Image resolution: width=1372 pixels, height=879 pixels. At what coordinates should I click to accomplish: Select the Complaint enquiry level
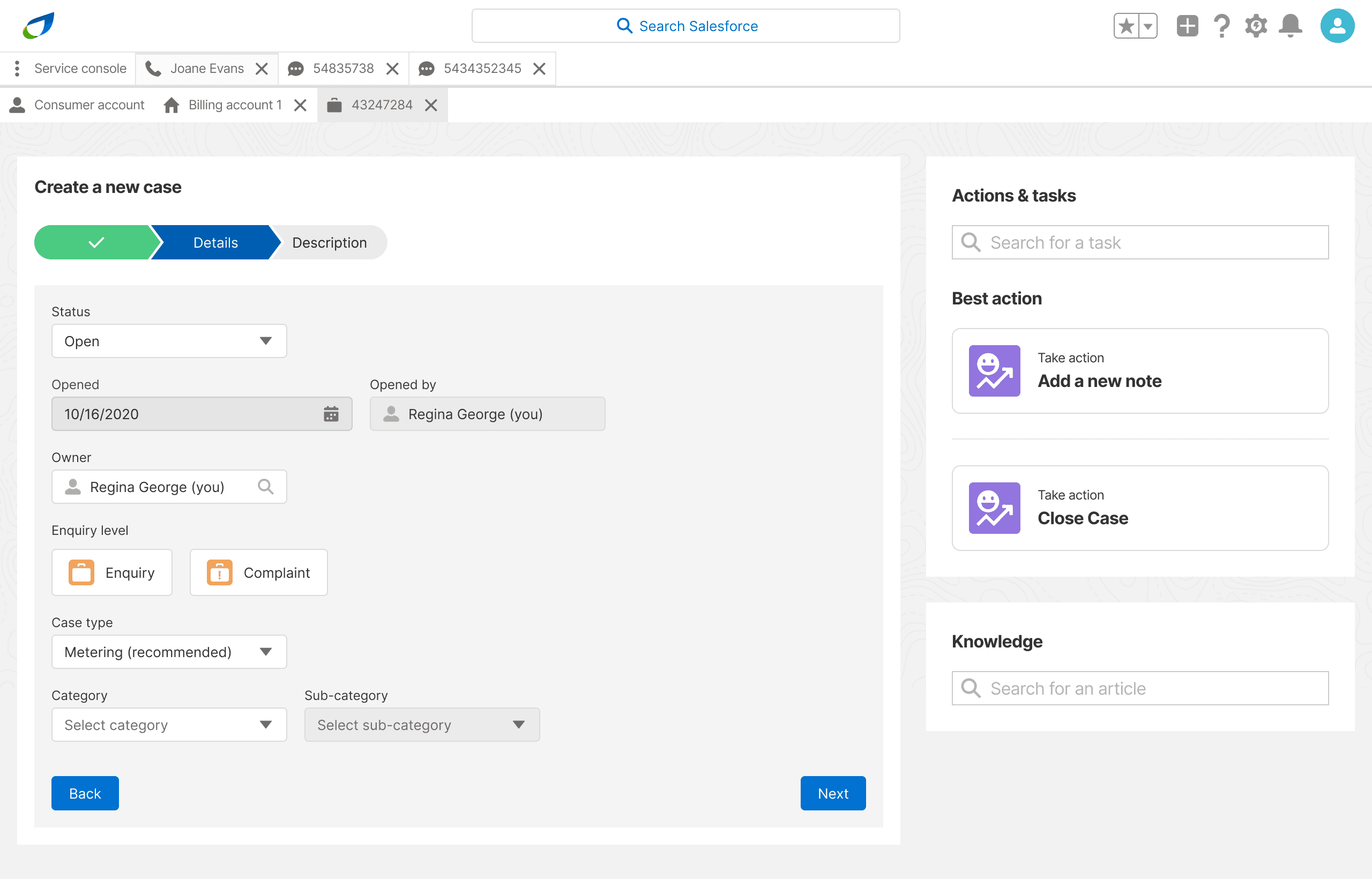[258, 572]
